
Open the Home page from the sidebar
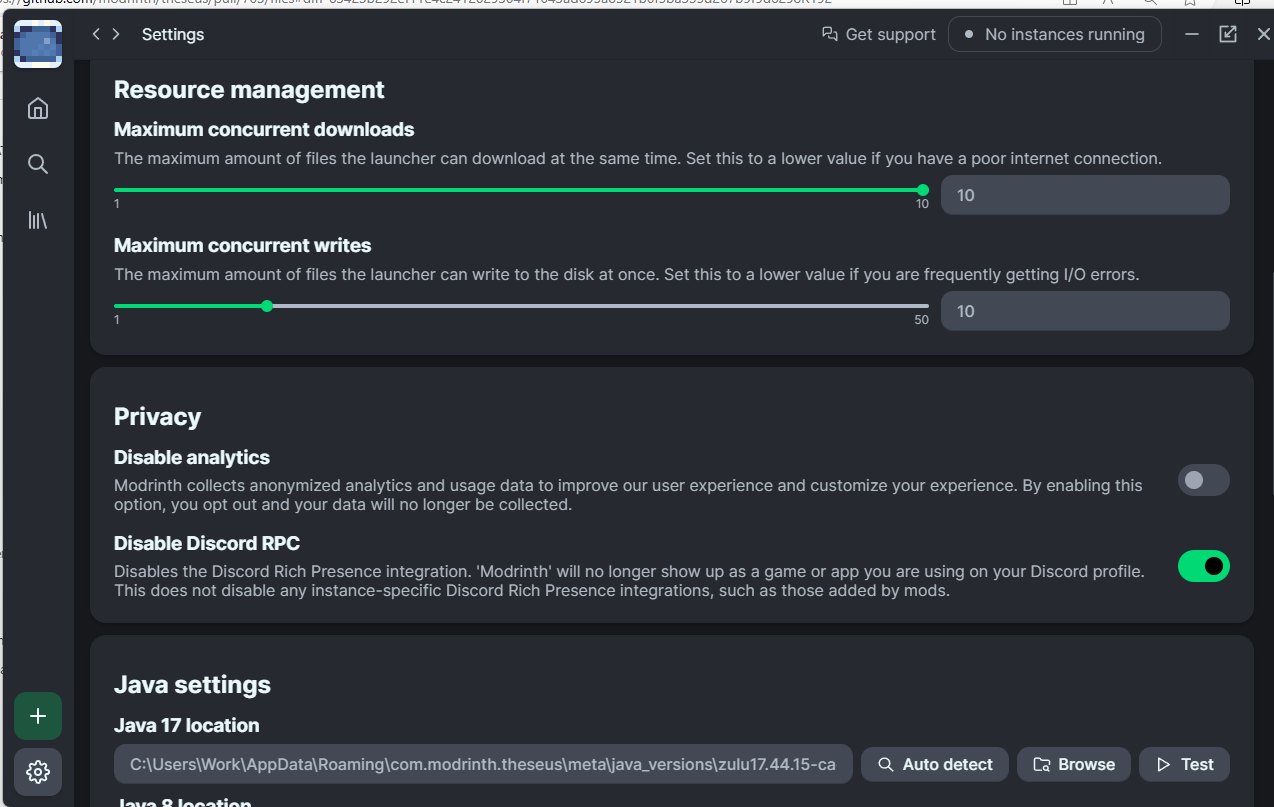[37, 108]
